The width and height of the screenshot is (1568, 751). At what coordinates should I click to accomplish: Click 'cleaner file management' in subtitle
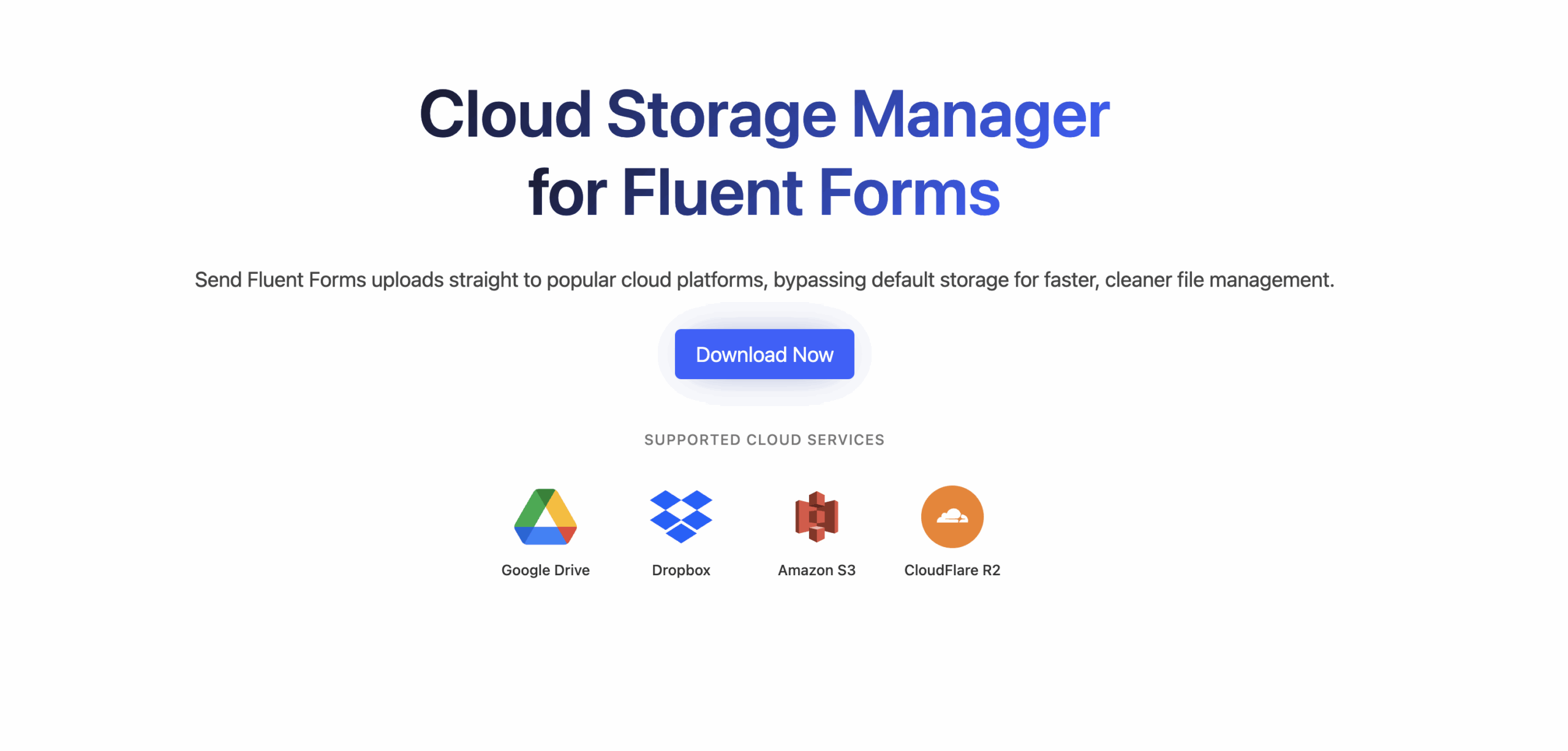(x=1218, y=280)
